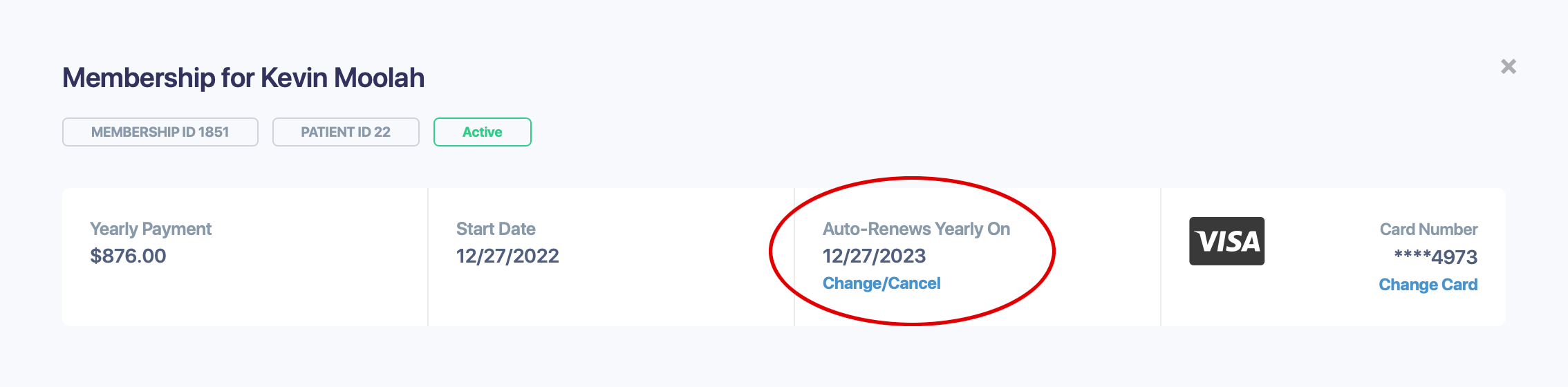Click the $876.00 payment amount
The height and width of the screenshot is (387, 1568).
[x=128, y=256]
